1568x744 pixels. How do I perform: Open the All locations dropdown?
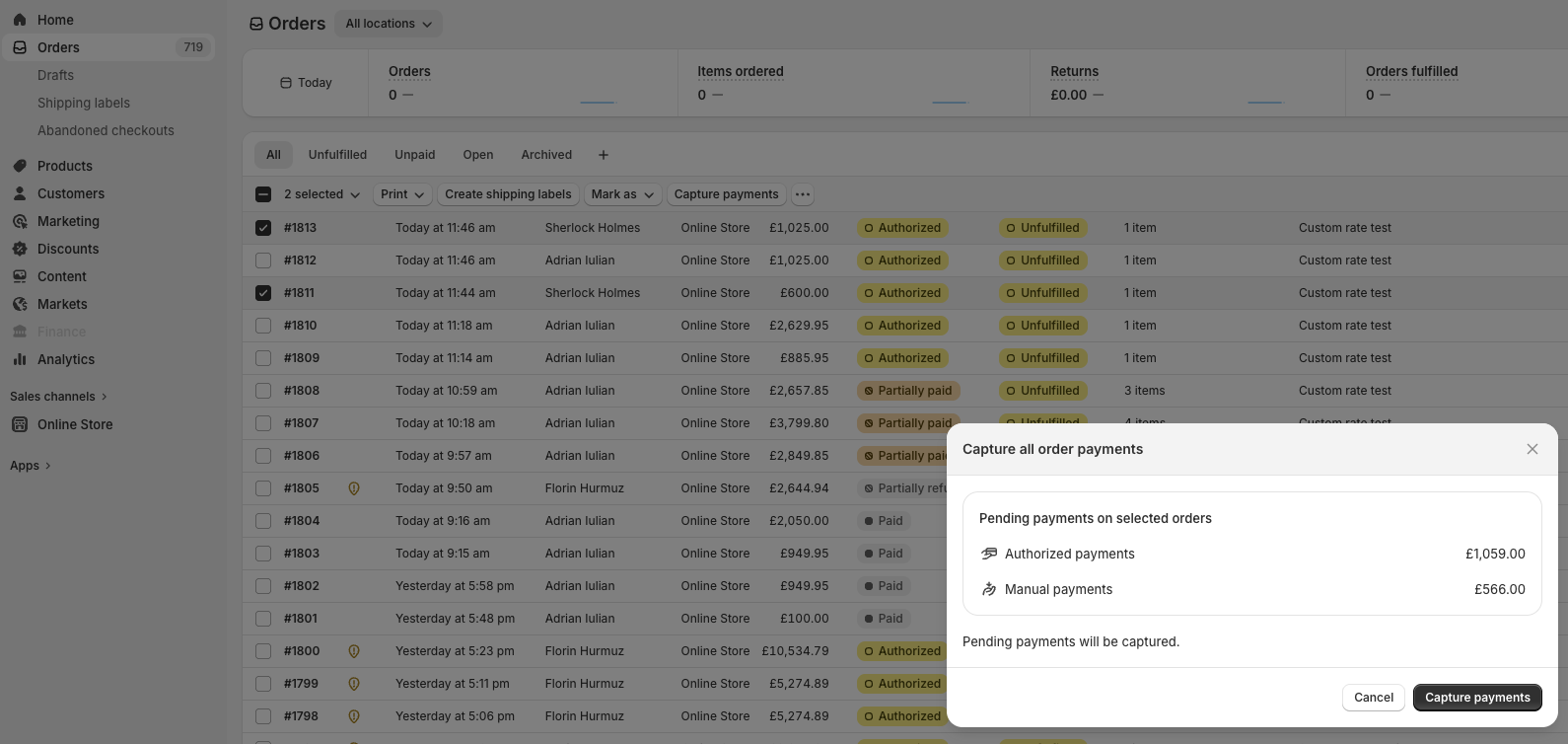tap(389, 24)
